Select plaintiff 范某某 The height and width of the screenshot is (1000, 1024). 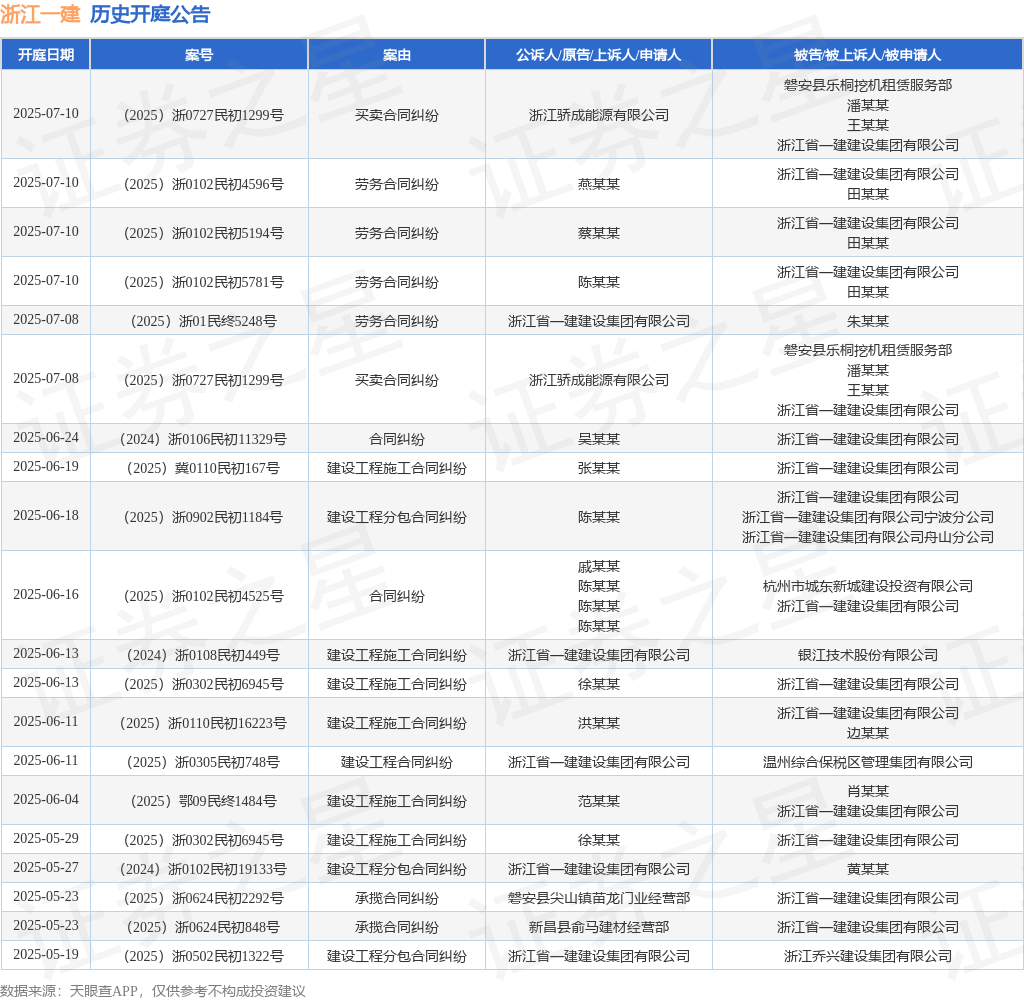point(599,801)
